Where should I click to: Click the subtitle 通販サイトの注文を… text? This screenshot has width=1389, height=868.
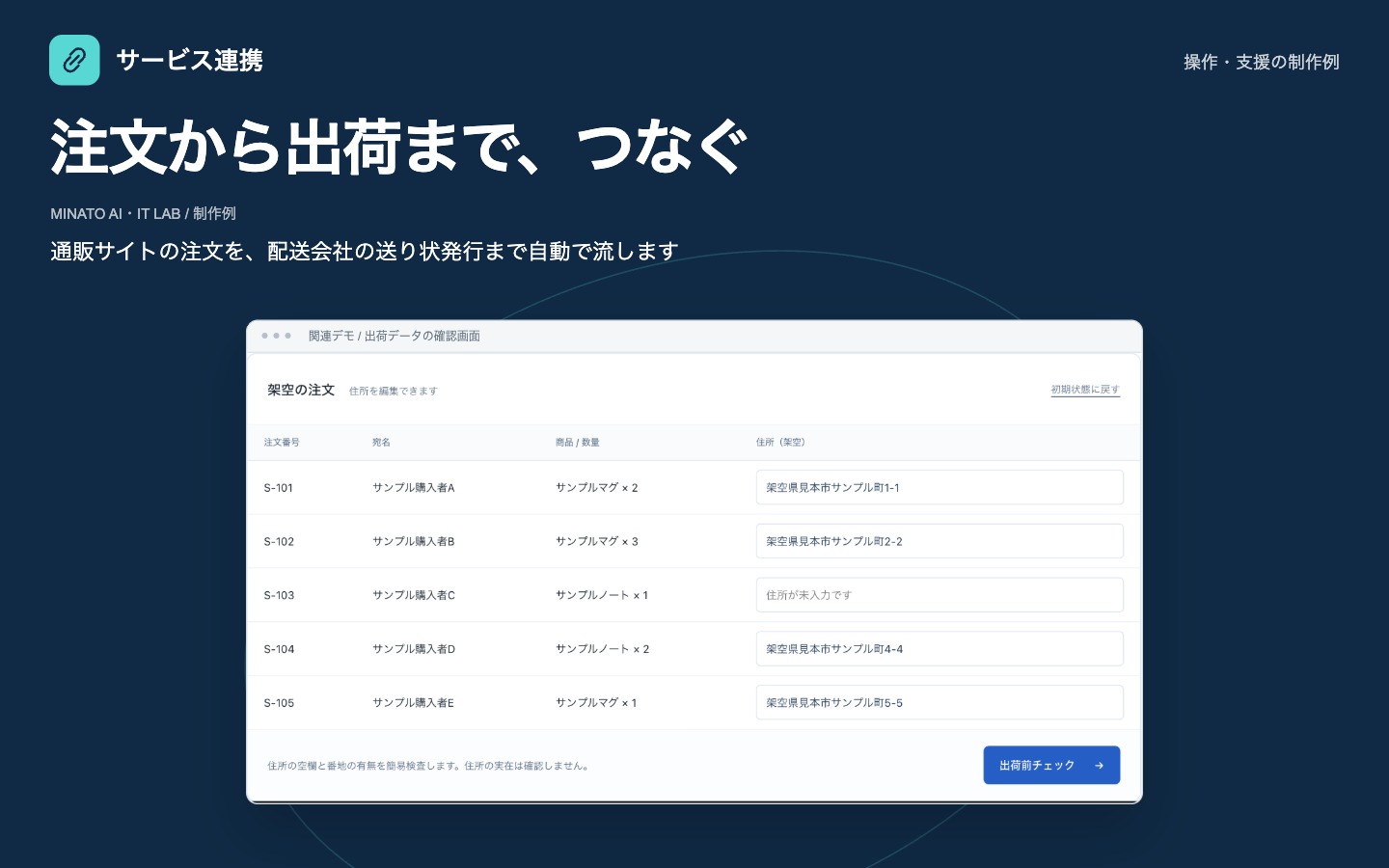[365, 252]
